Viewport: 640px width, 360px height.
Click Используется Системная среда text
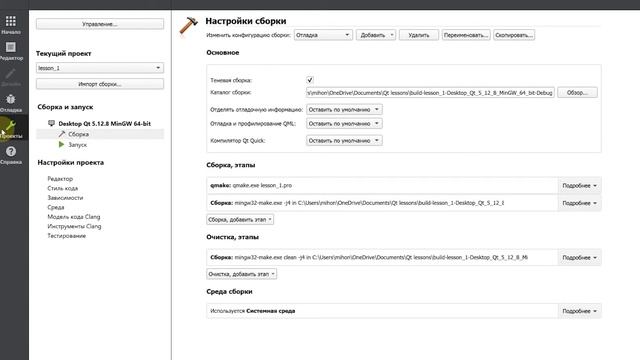point(253,311)
